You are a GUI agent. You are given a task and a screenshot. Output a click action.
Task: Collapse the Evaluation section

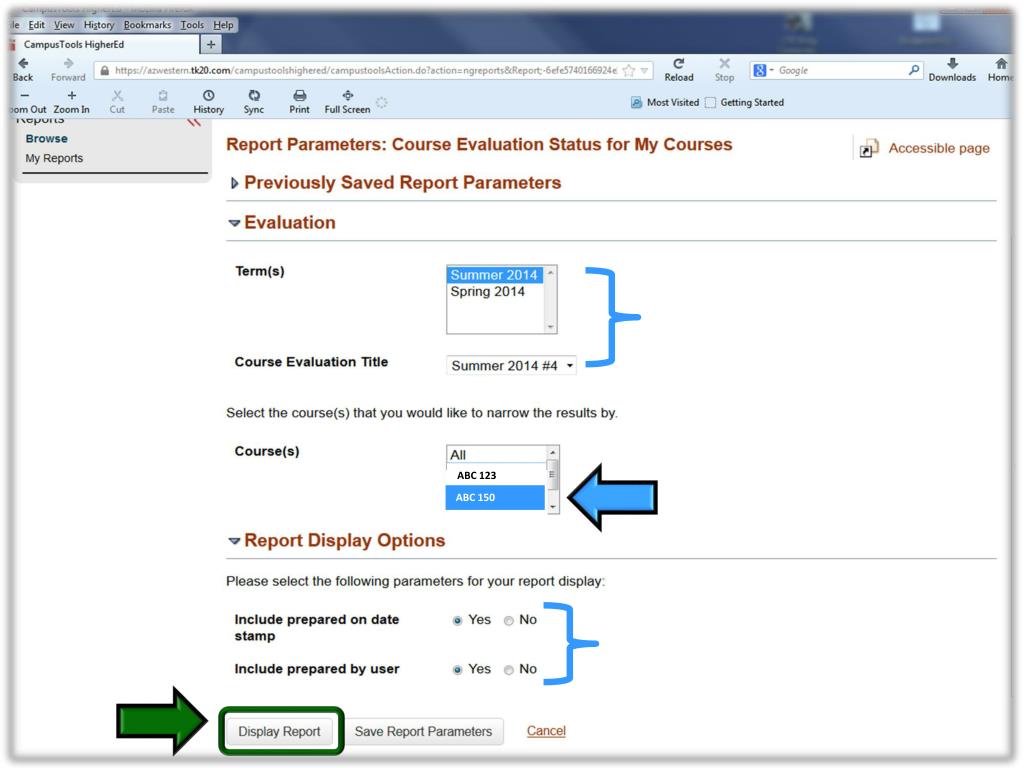point(234,223)
